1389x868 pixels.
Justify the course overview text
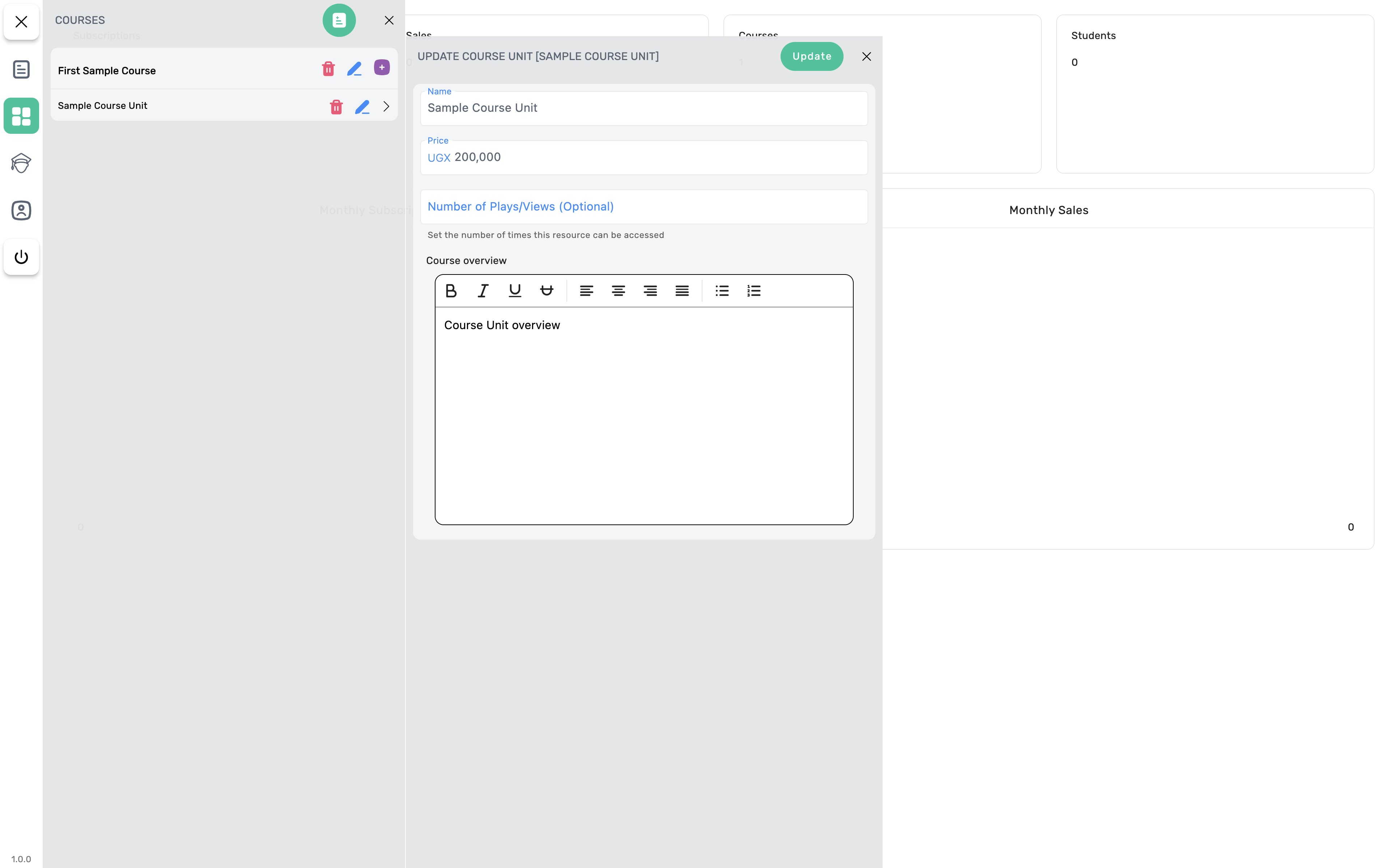click(682, 291)
